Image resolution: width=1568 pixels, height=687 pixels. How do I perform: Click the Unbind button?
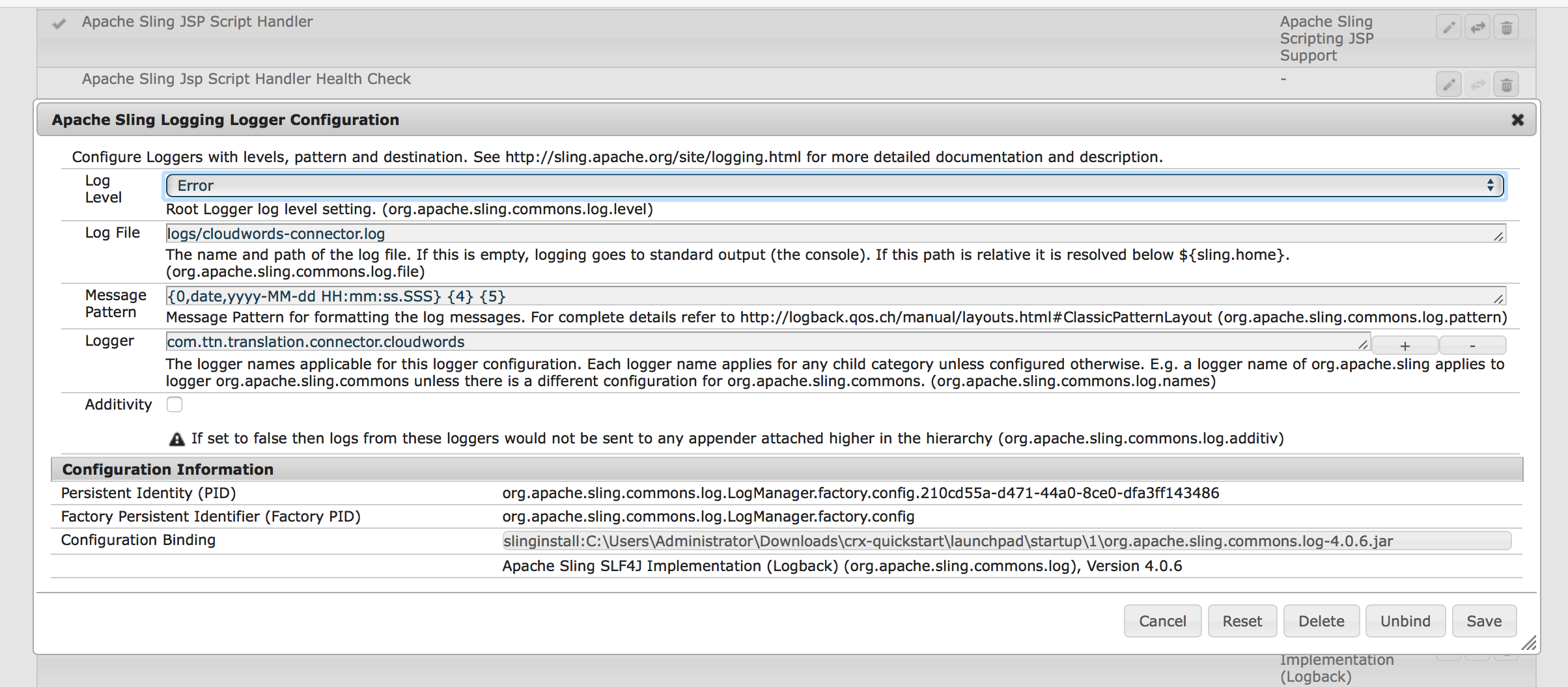pyautogui.click(x=1405, y=621)
